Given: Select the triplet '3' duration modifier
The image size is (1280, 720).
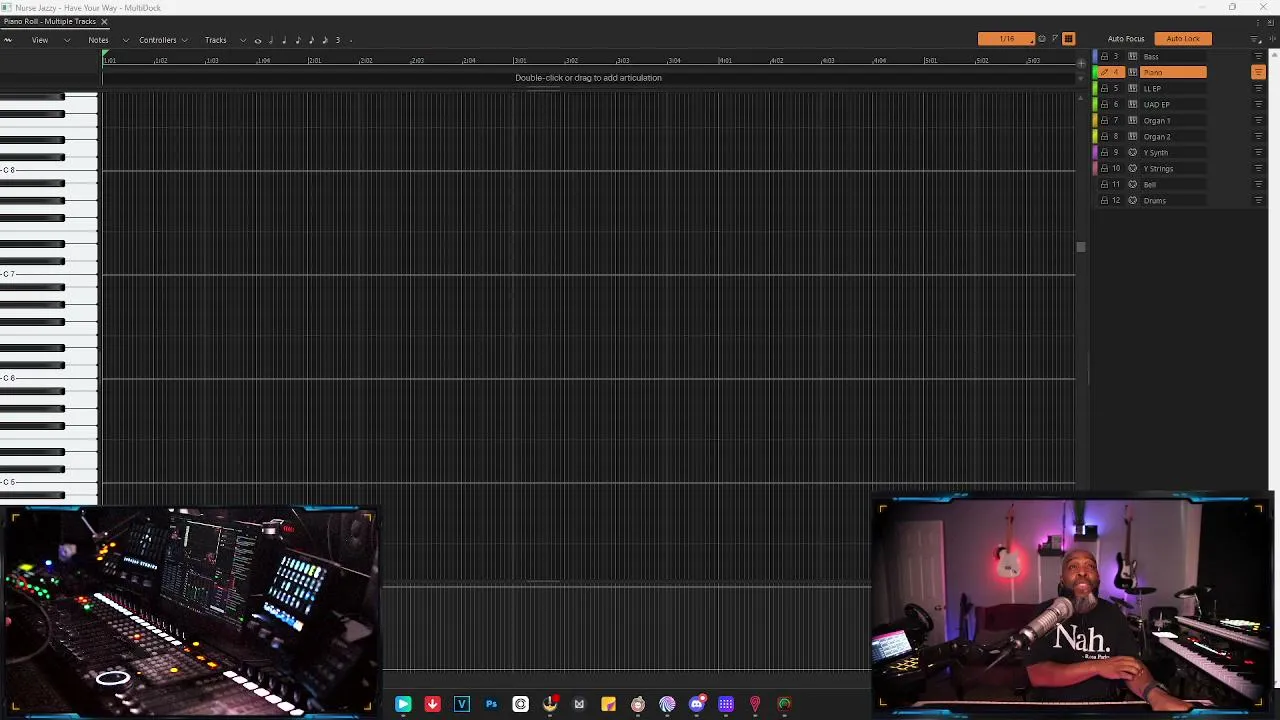Looking at the screenshot, I should [x=338, y=40].
